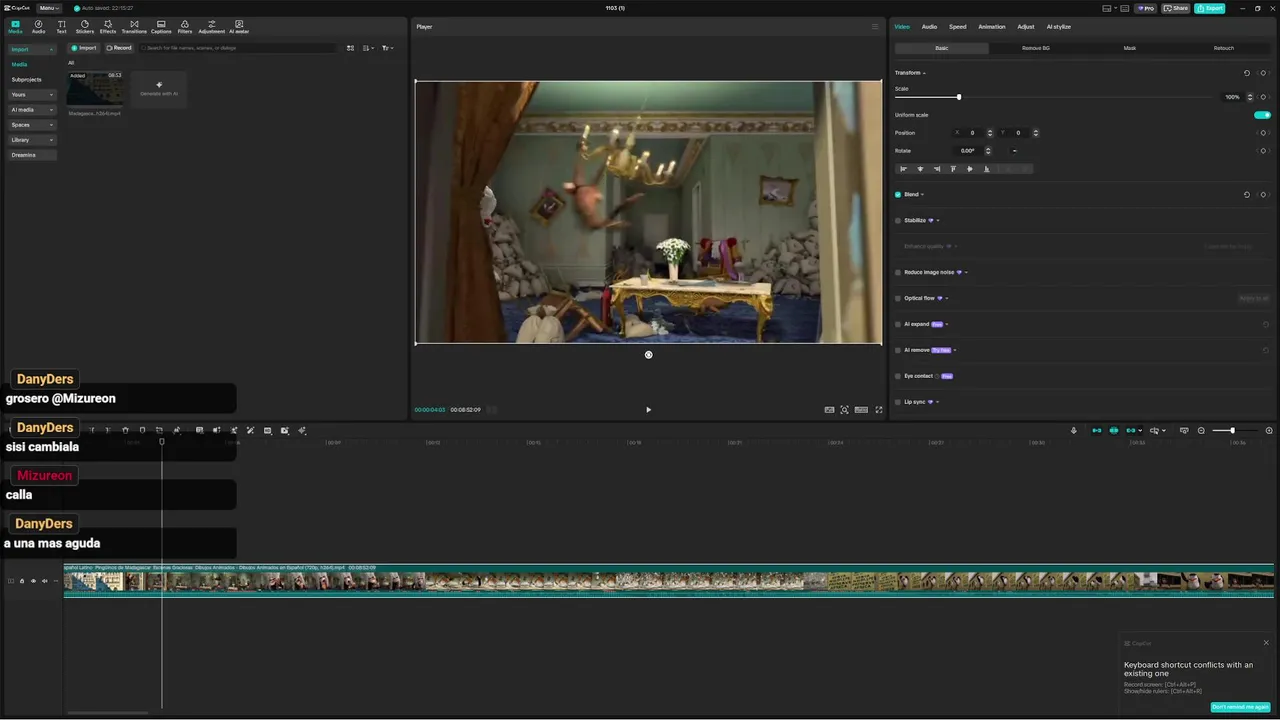Open the Stickers panel

coord(84,26)
